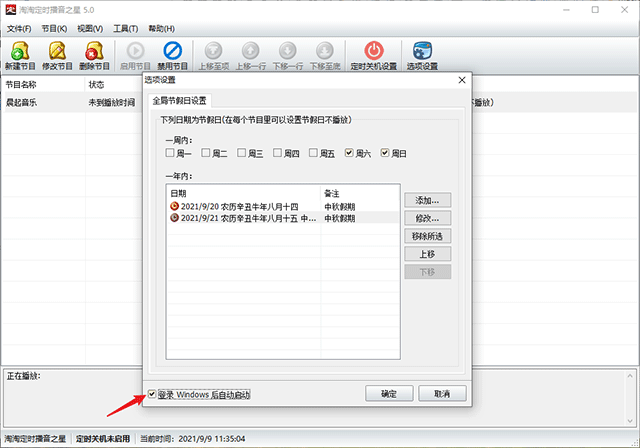Screen dimensions: 640x448
Task: Select the 全局节假日设置 tab
Action: (180, 100)
